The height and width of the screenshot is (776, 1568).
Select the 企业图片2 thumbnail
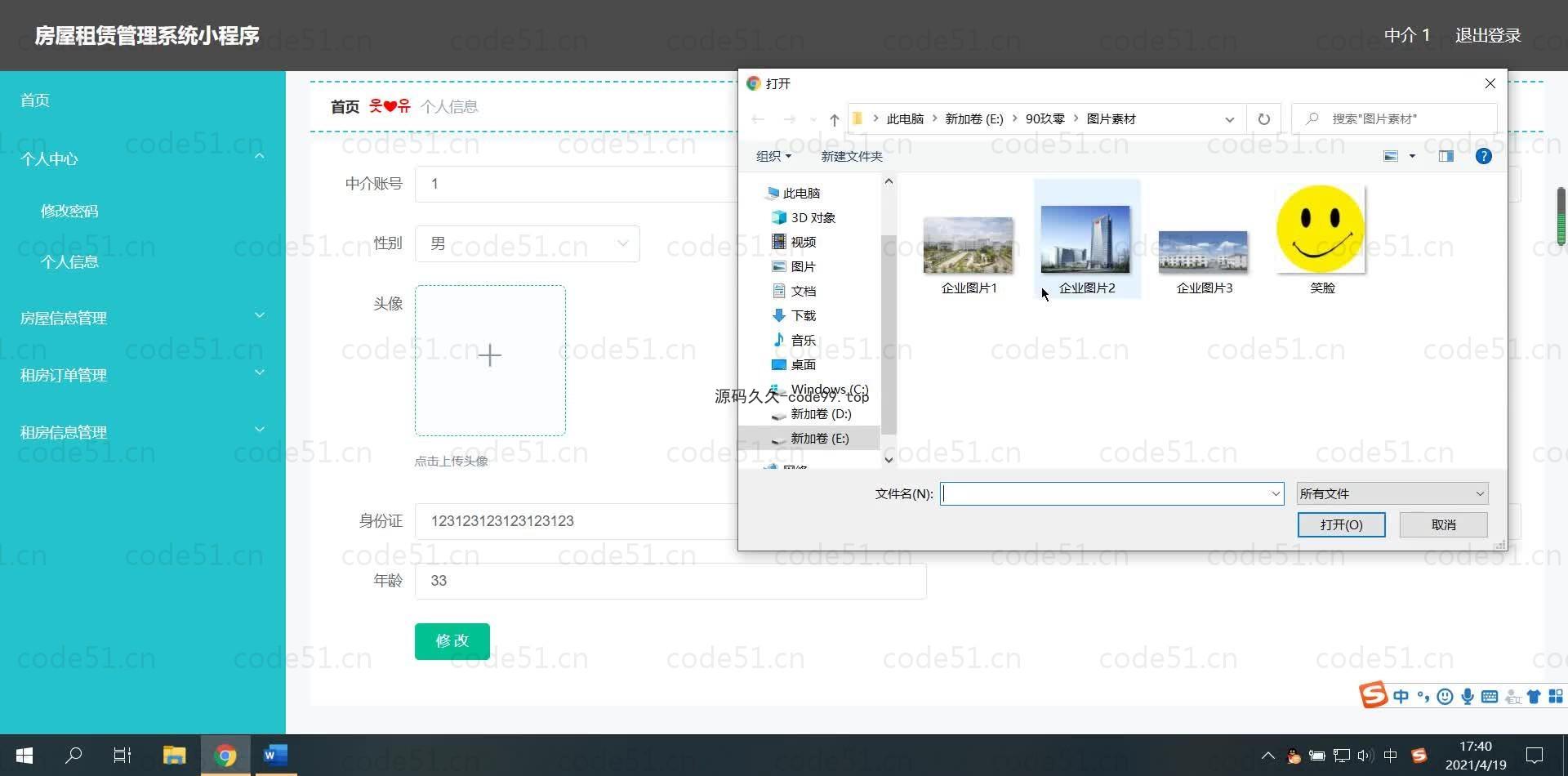1086,240
